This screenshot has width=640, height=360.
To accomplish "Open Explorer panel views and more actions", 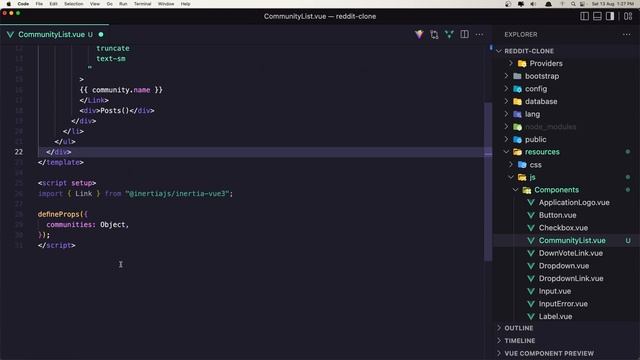I will (x=627, y=35).
